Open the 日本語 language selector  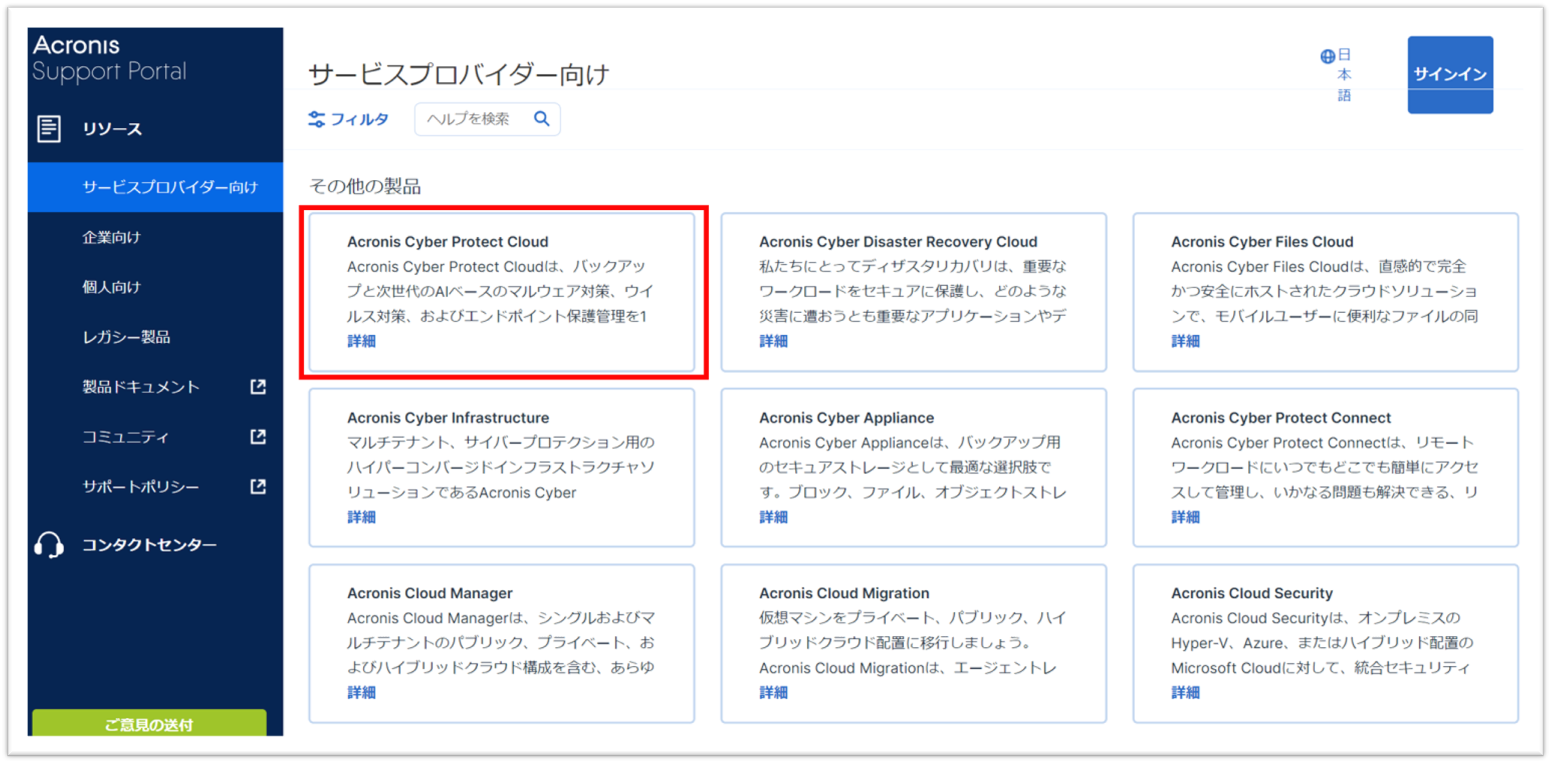tap(1344, 75)
